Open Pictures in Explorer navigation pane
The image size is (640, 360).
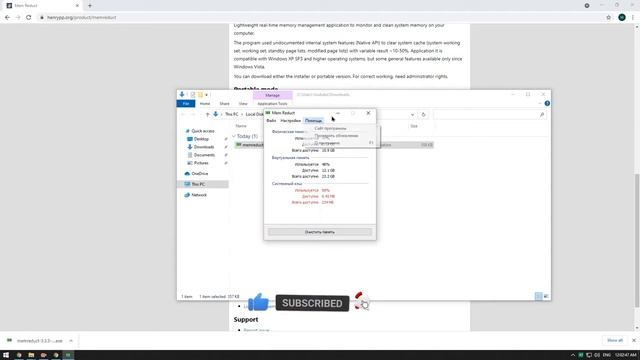[201, 163]
